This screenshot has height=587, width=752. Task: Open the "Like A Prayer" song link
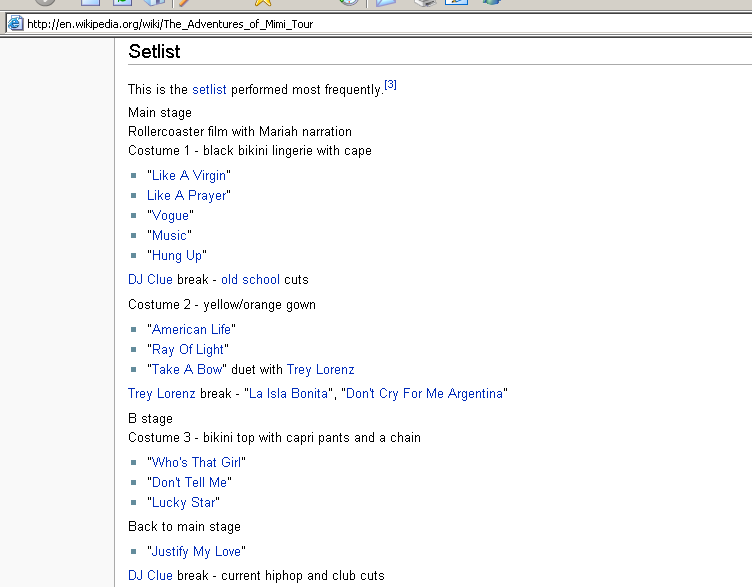coord(187,196)
